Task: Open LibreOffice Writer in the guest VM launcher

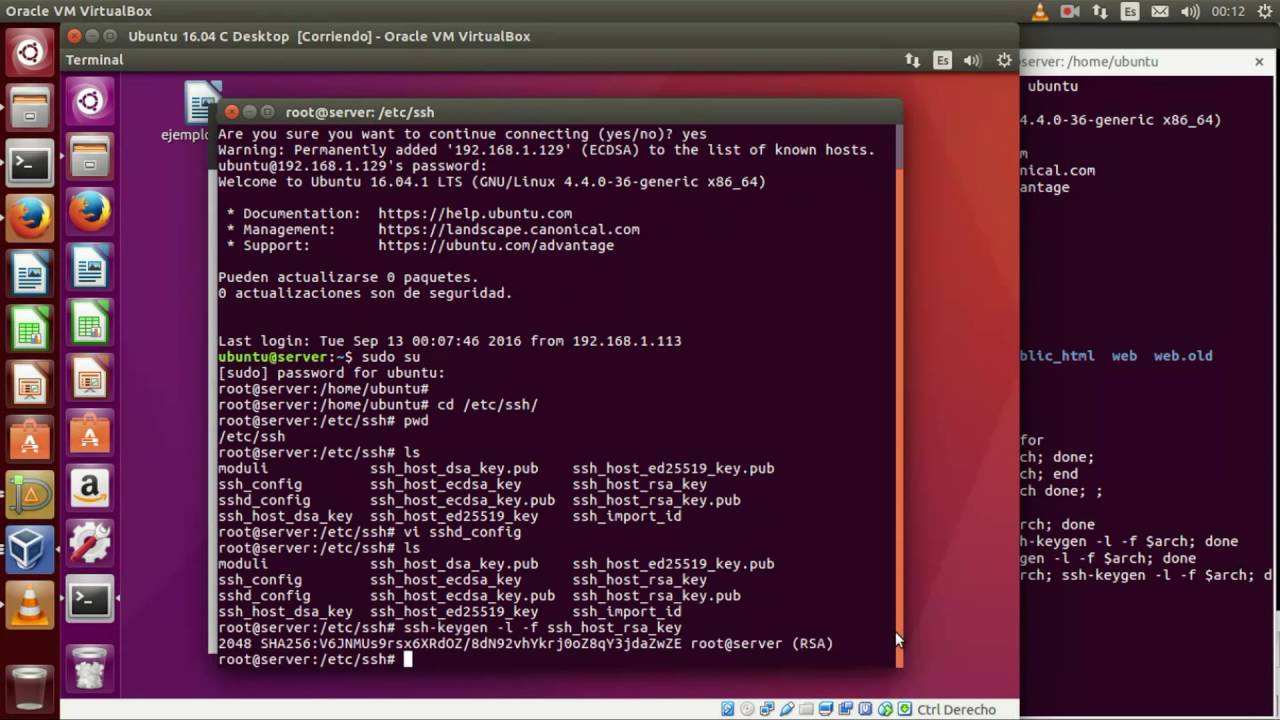Action: point(90,268)
